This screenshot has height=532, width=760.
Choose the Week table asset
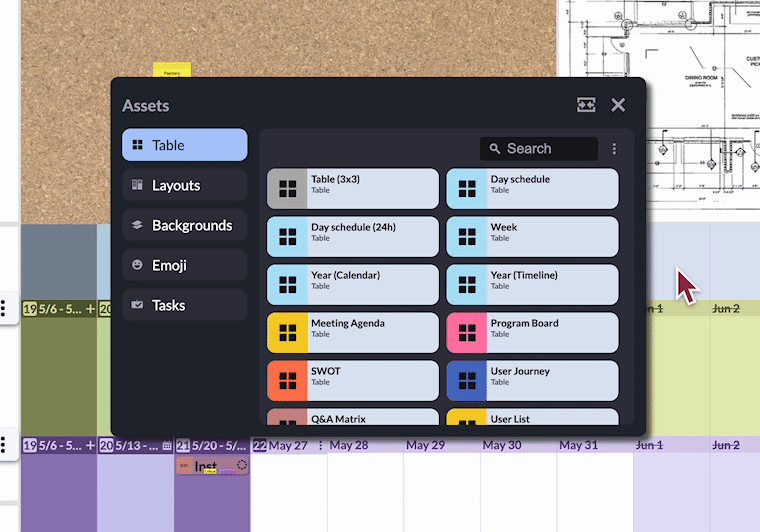(x=532, y=236)
